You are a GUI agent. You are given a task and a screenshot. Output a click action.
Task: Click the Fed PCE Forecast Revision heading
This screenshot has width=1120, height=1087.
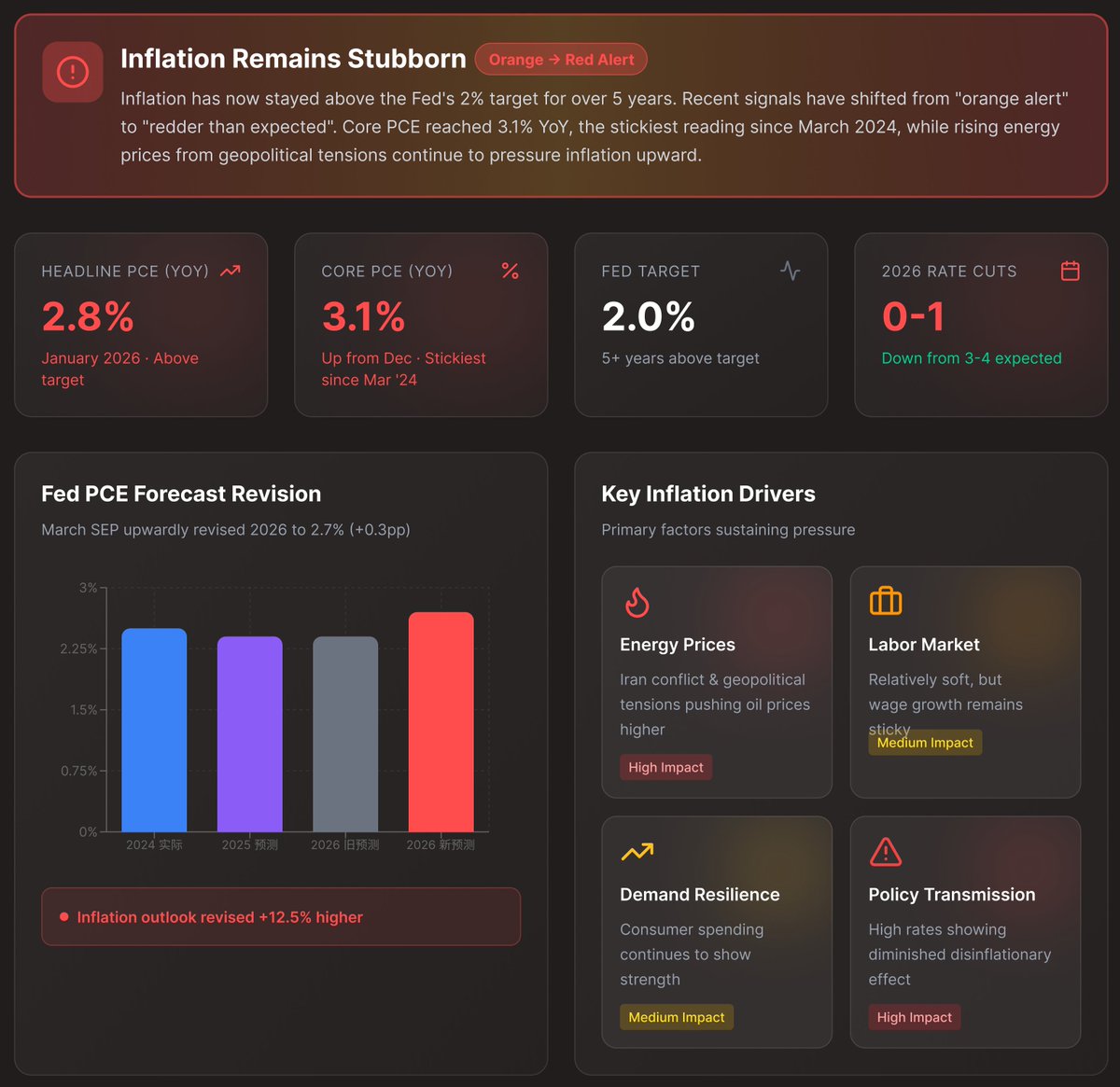pos(181,494)
